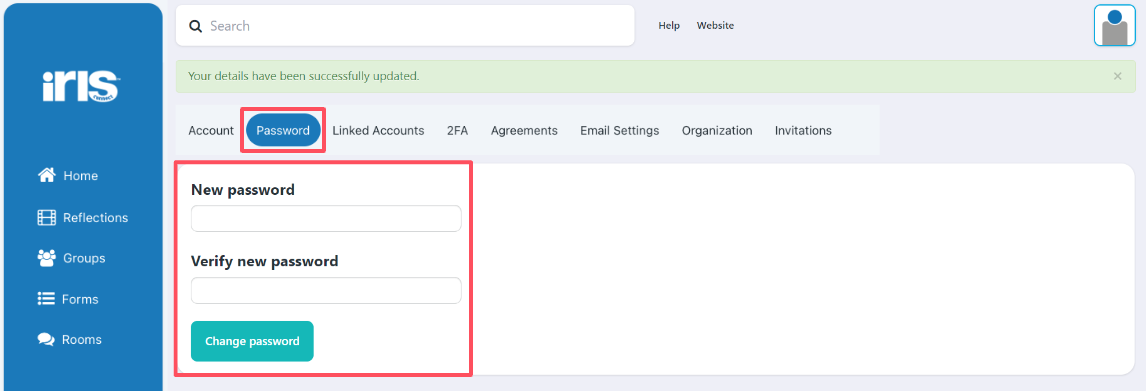Click into the Search box

(405, 26)
